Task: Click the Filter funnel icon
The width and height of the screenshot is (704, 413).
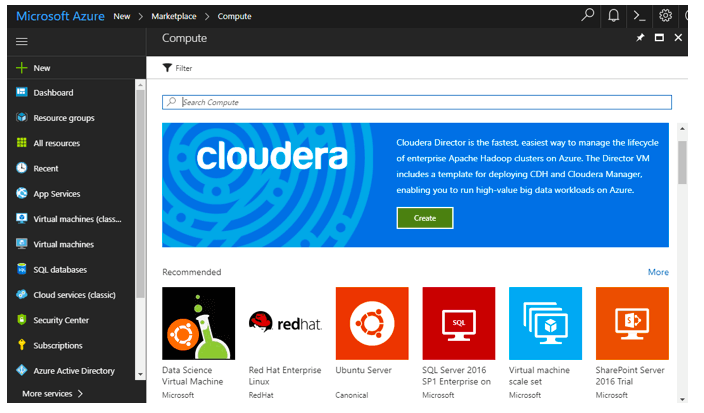Action: [x=167, y=68]
